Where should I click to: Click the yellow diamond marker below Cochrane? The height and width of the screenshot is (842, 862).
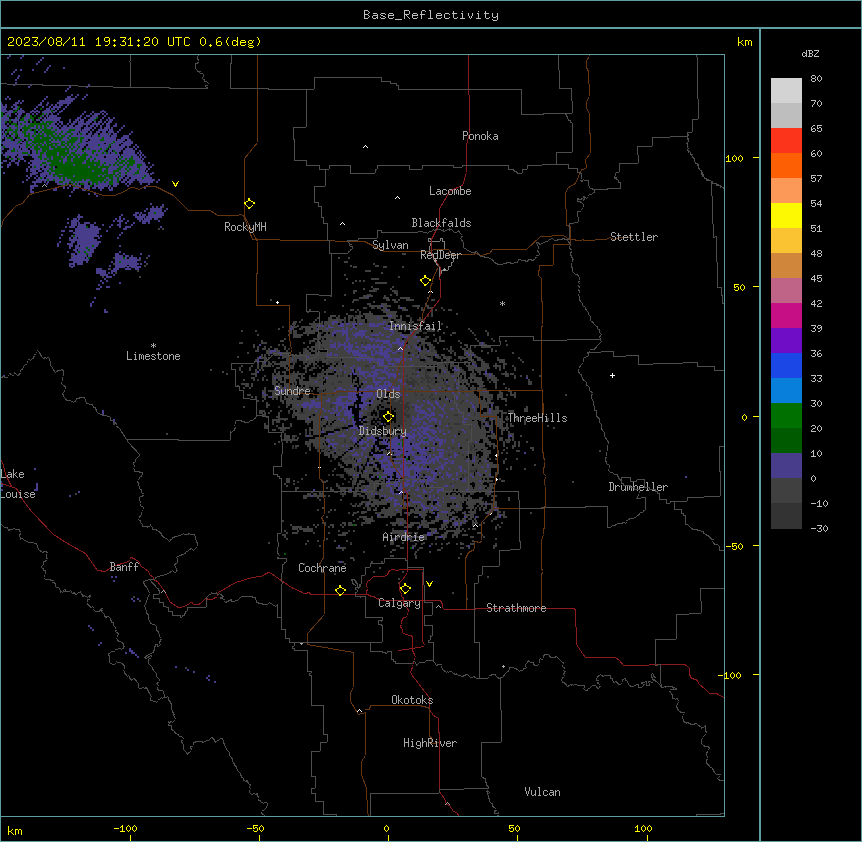pos(340,590)
